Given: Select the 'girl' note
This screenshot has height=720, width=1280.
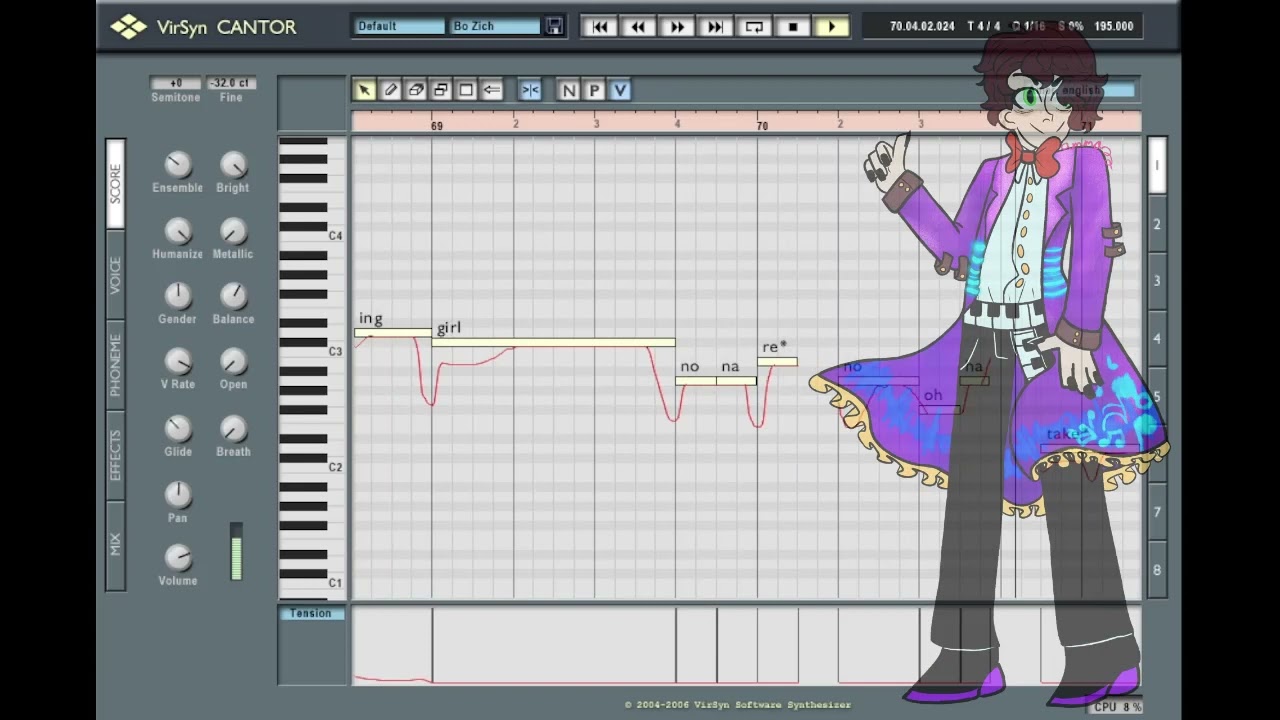Looking at the screenshot, I should [x=553, y=343].
